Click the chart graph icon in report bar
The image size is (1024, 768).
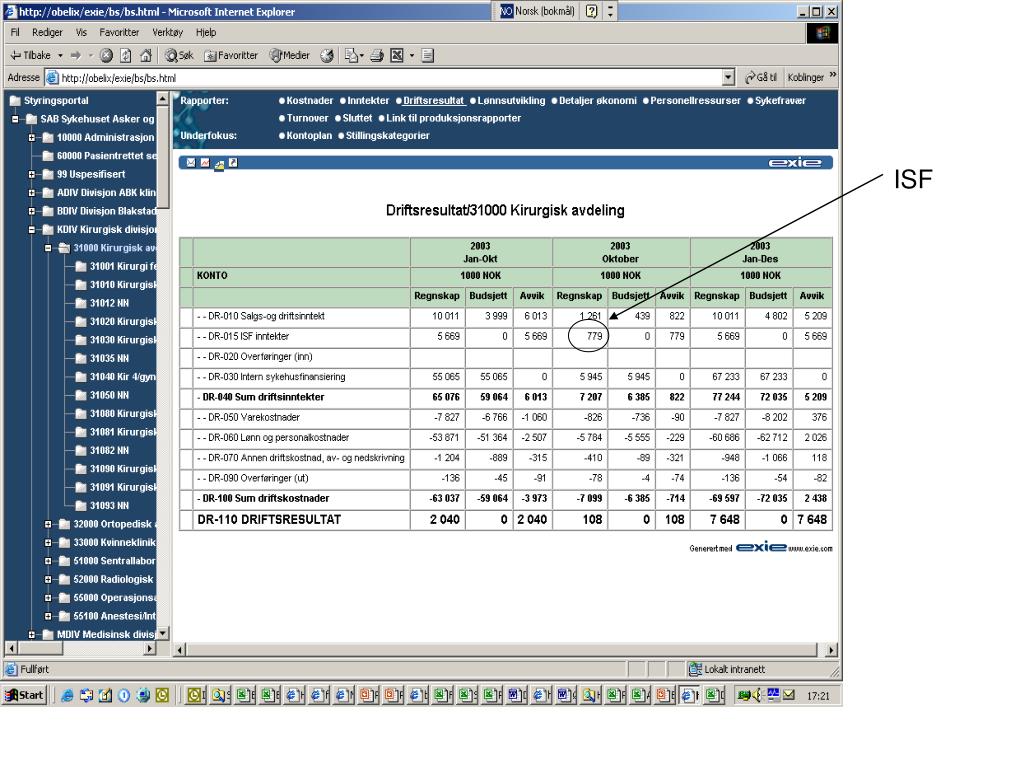pos(205,163)
